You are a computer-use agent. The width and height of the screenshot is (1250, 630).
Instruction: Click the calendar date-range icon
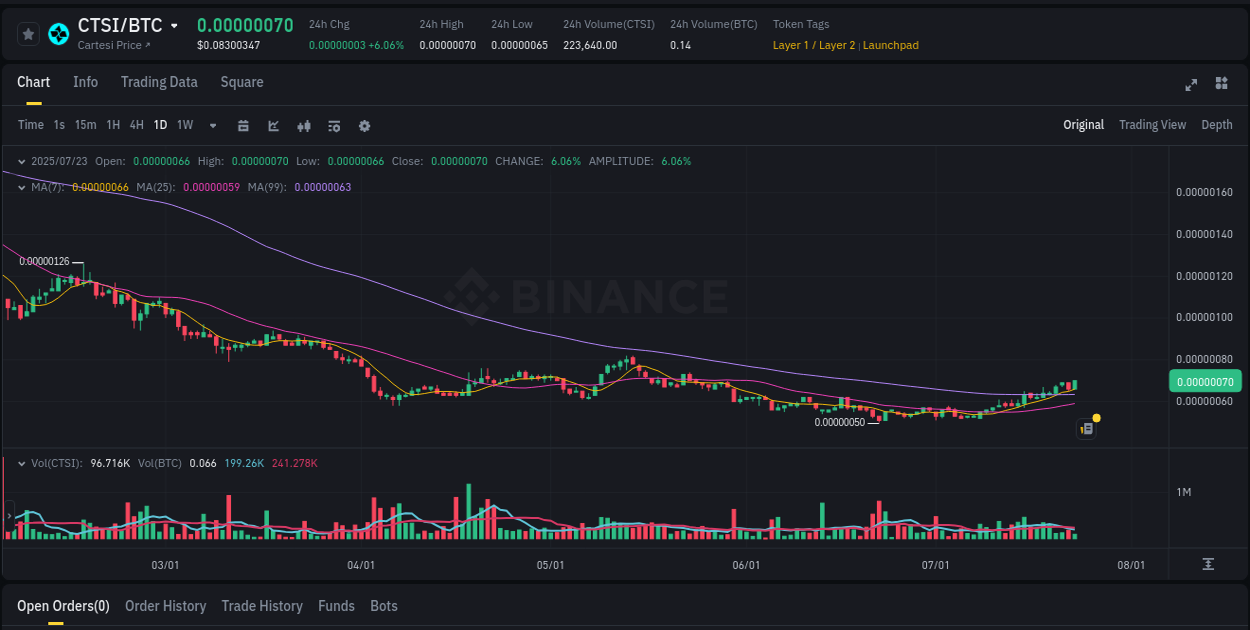click(243, 125)
